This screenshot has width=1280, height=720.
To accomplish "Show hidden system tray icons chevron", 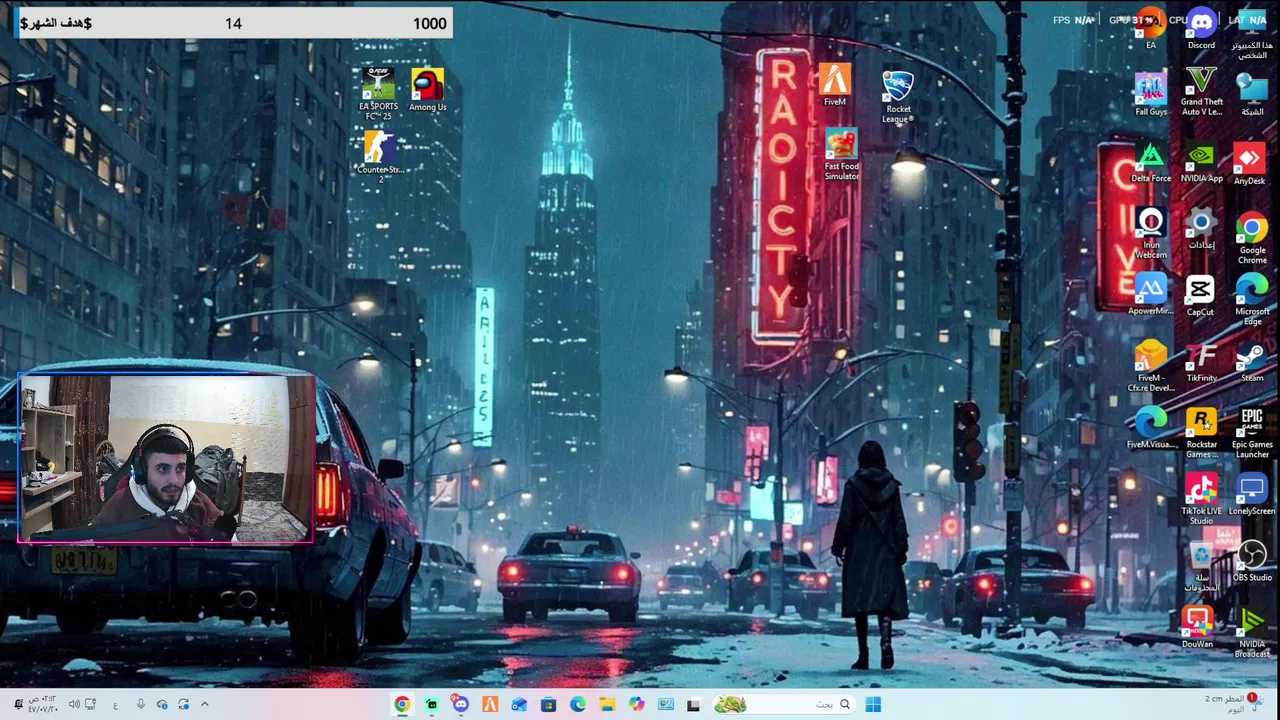I will [x=205, y=705].
